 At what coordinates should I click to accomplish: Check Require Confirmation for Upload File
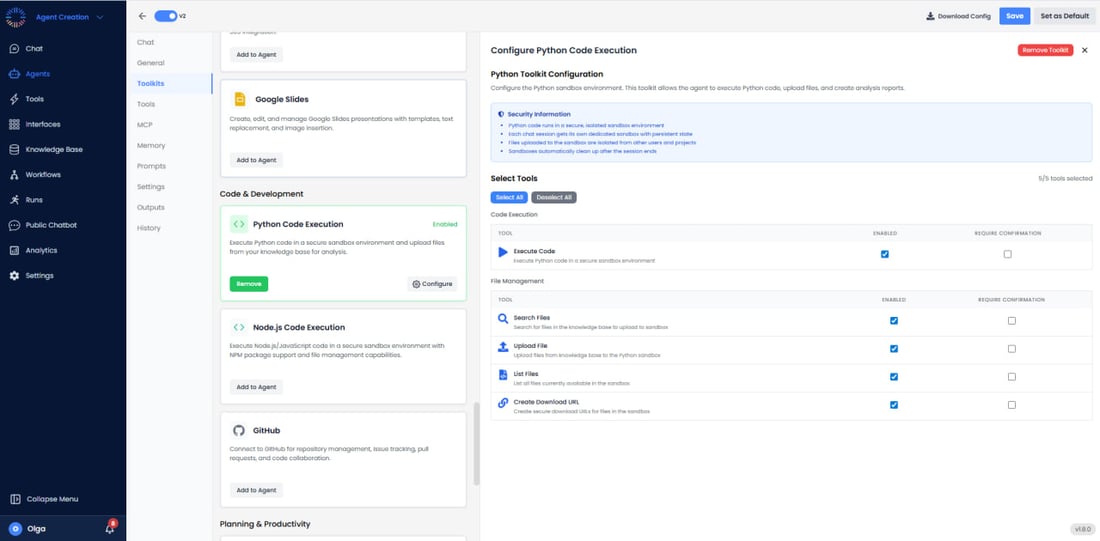click(x=1012, y=349)
